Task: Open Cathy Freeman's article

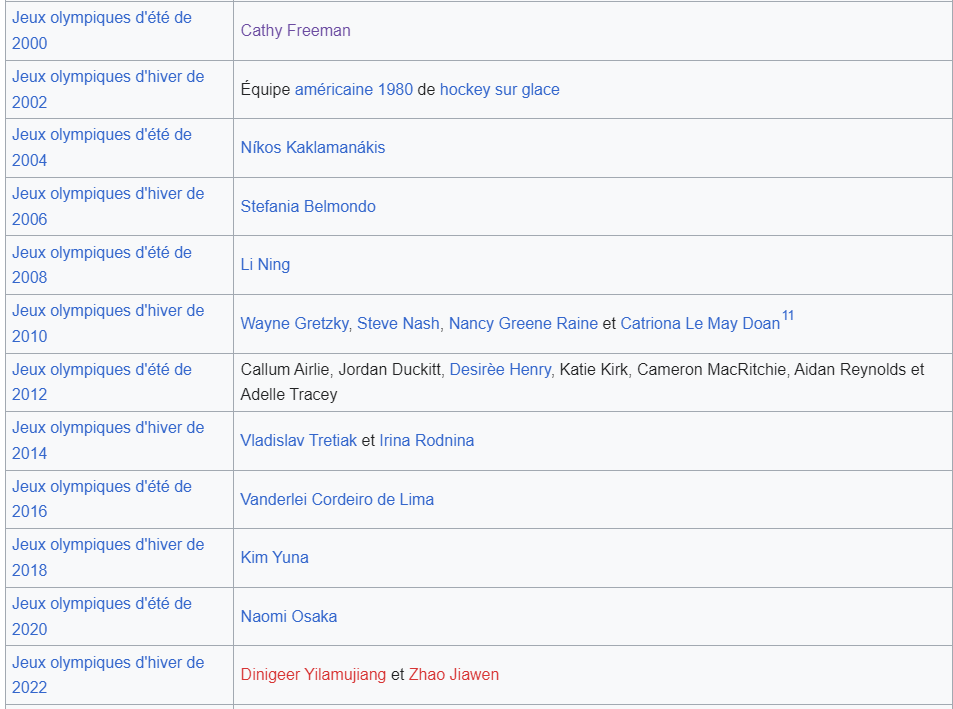Action: (295, 30)
